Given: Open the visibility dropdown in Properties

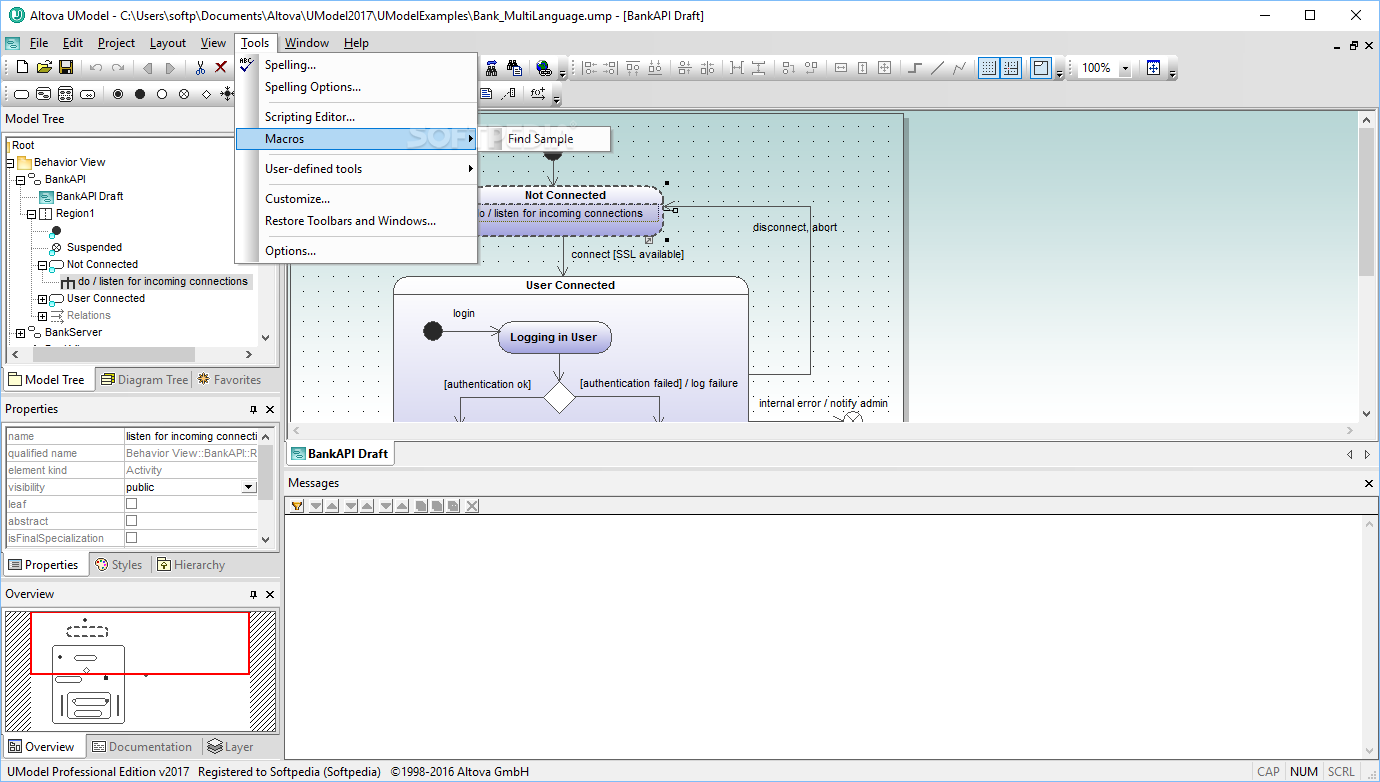Looking at the screenshot, I should (x=249, y=487).
